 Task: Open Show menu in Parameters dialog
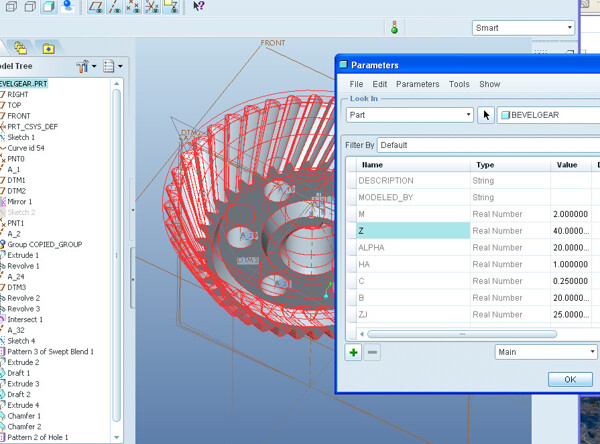pos(489,84)
